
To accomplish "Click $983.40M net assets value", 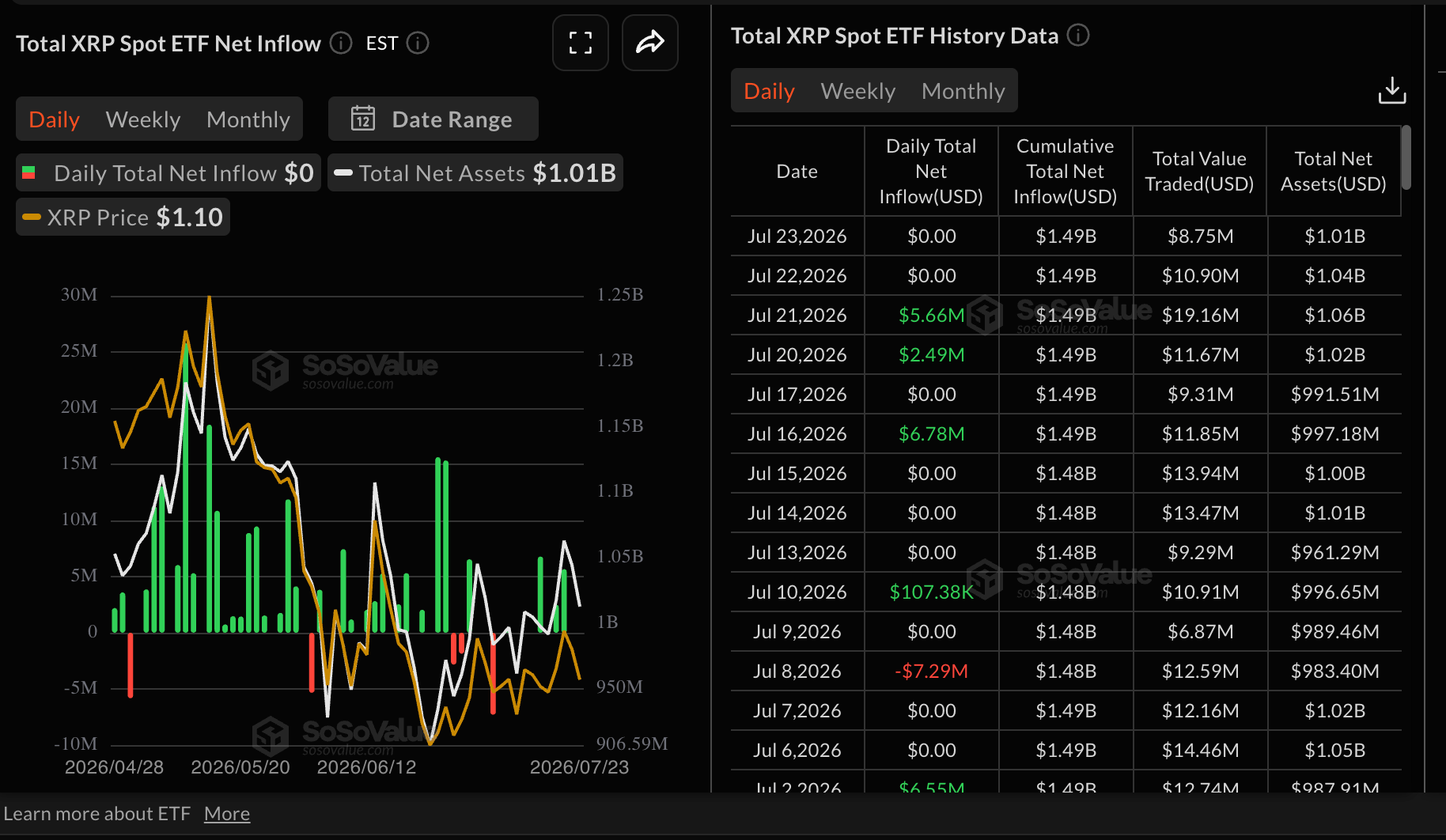I will pos(1335,671).
